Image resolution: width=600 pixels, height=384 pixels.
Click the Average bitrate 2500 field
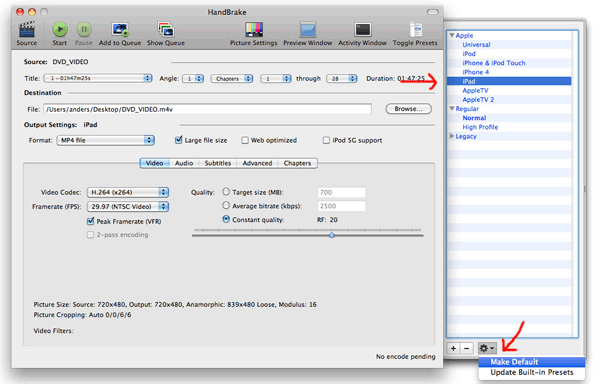(341, 206)
